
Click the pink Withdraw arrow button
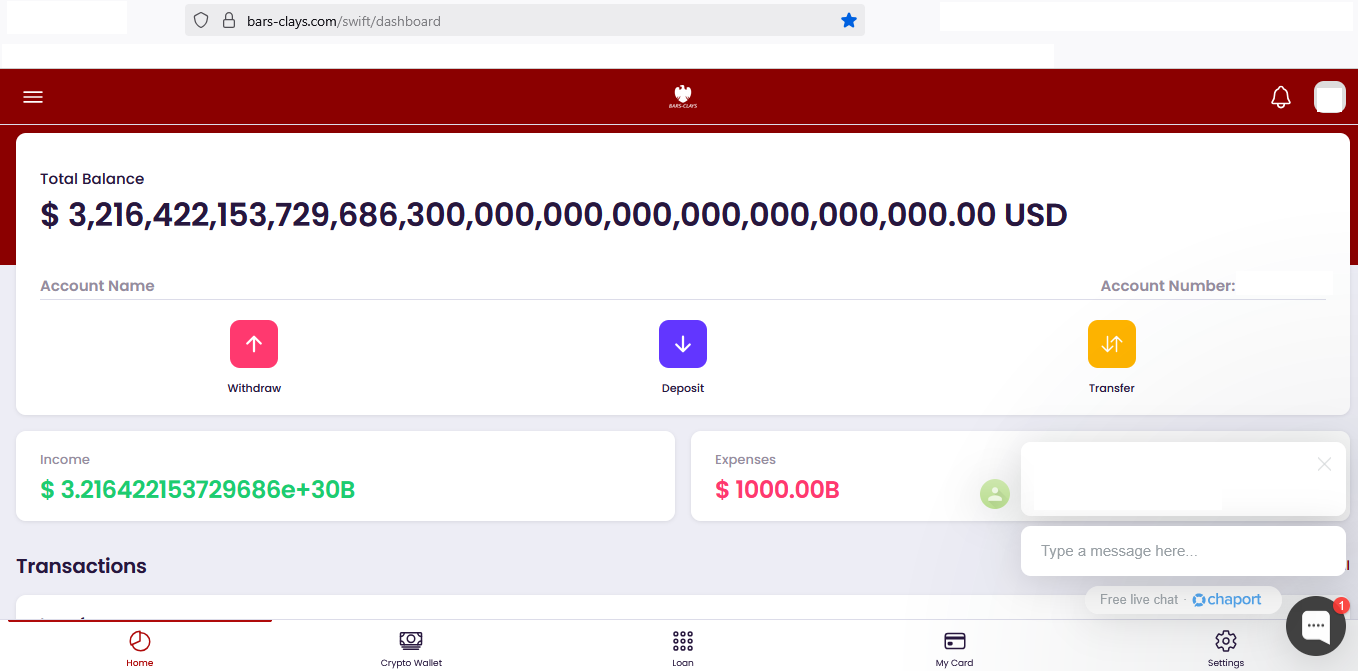coord(254,344)
